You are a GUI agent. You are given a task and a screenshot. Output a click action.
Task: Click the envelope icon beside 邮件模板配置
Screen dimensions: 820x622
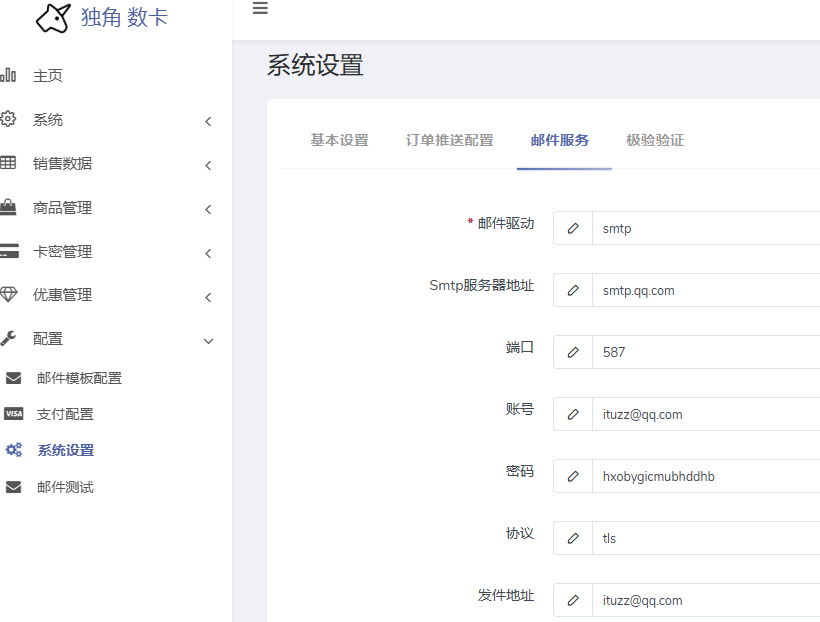pos(14,378)
